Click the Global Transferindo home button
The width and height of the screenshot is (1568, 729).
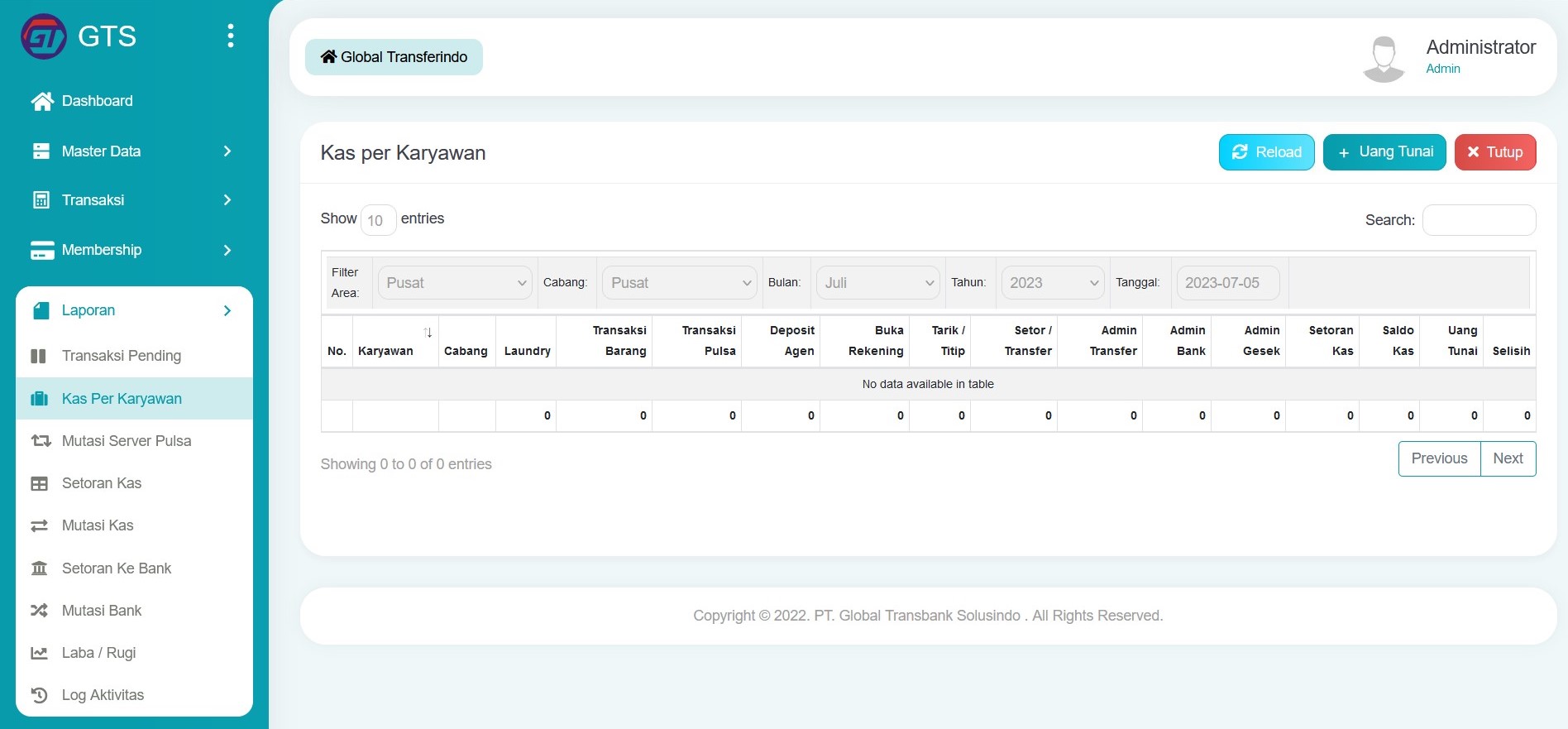pos(394,57)
